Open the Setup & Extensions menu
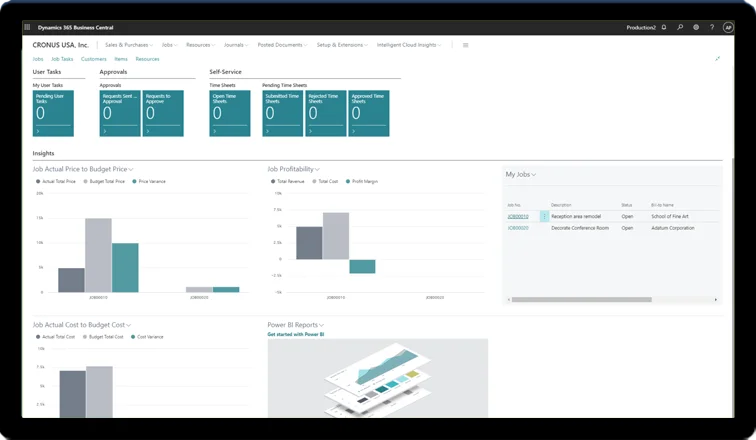The height and width of the screenshot is (440, 756). [342, 45]
